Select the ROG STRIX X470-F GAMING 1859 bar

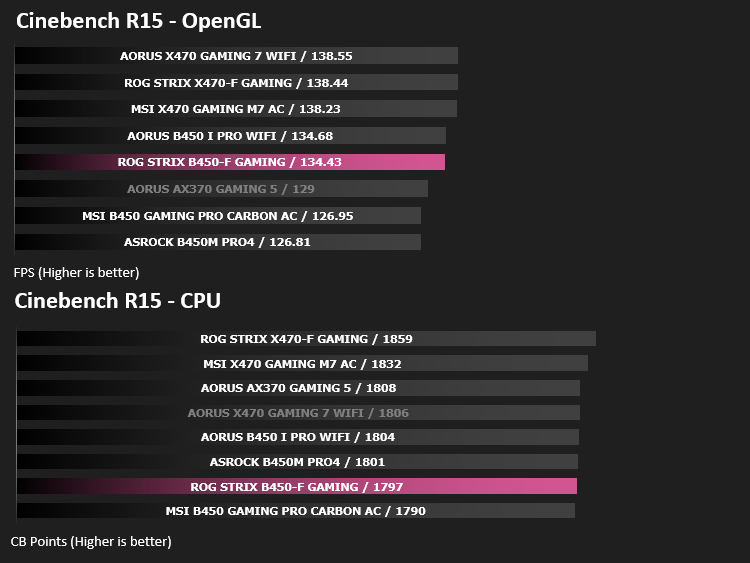point(306,339)
